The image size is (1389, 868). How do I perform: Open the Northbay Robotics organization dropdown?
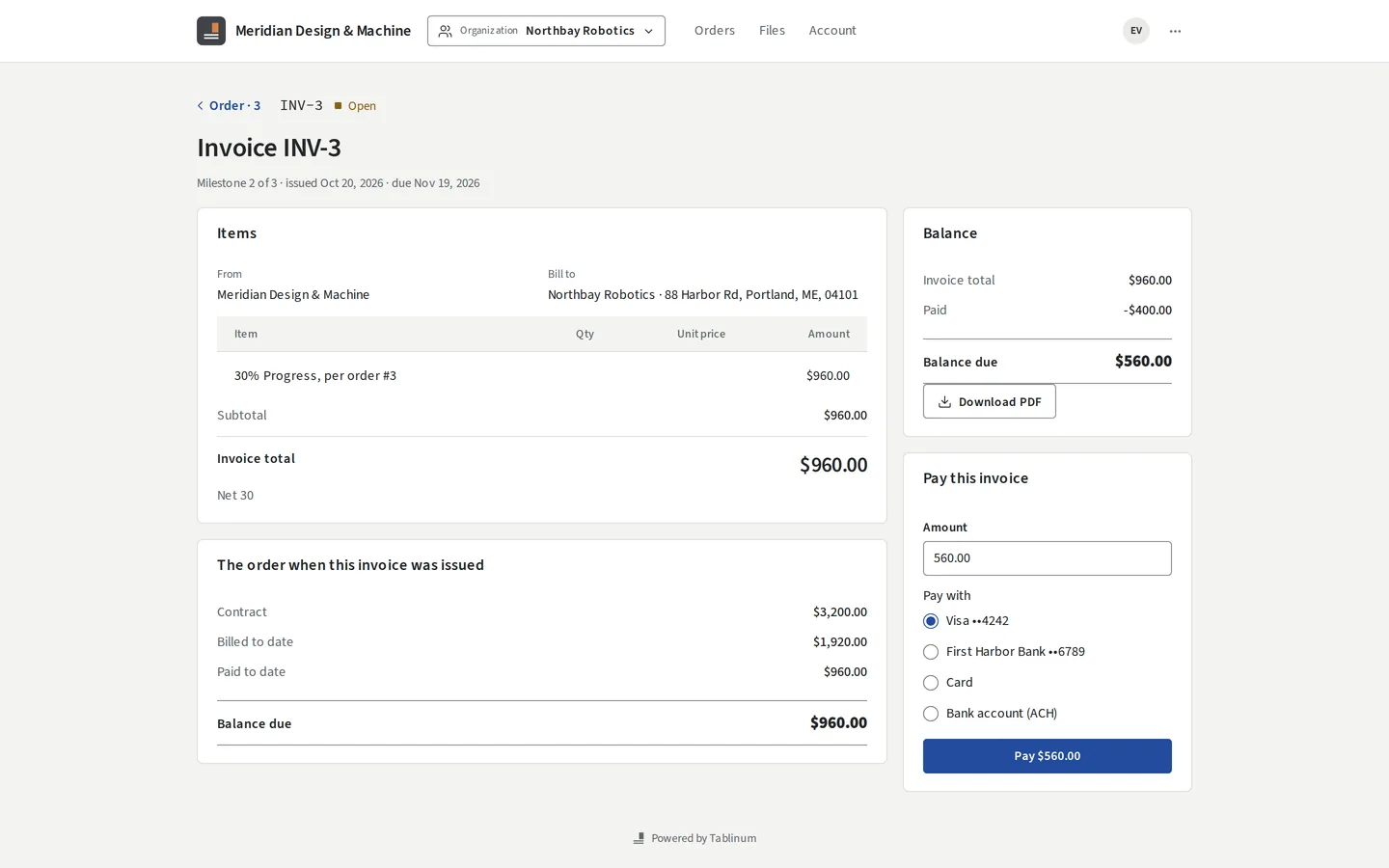coord(546,31)
